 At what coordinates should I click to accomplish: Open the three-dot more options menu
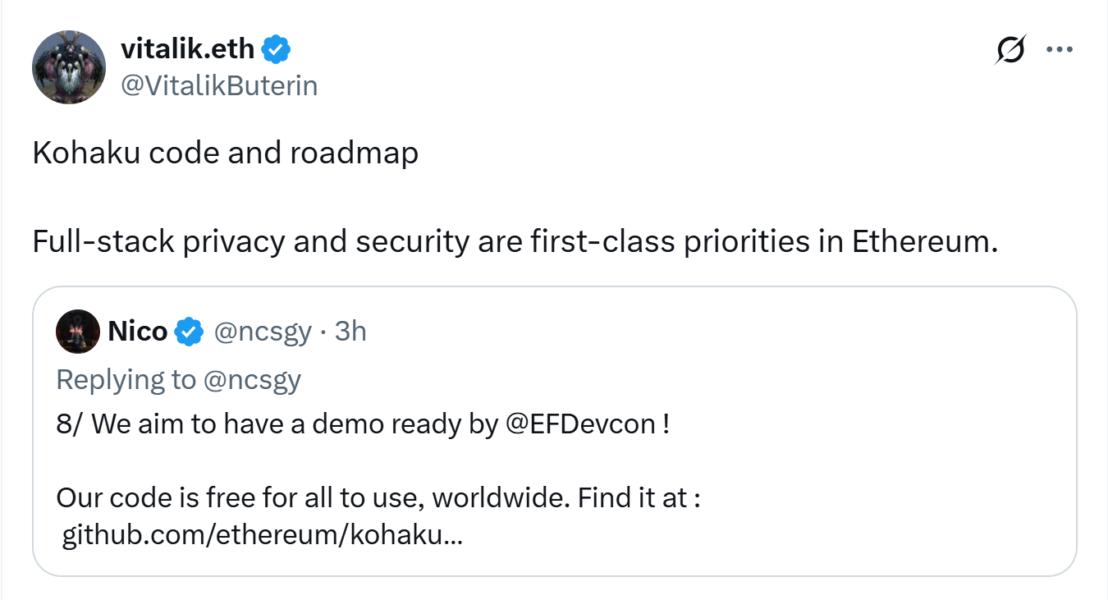coord(1059,49)
